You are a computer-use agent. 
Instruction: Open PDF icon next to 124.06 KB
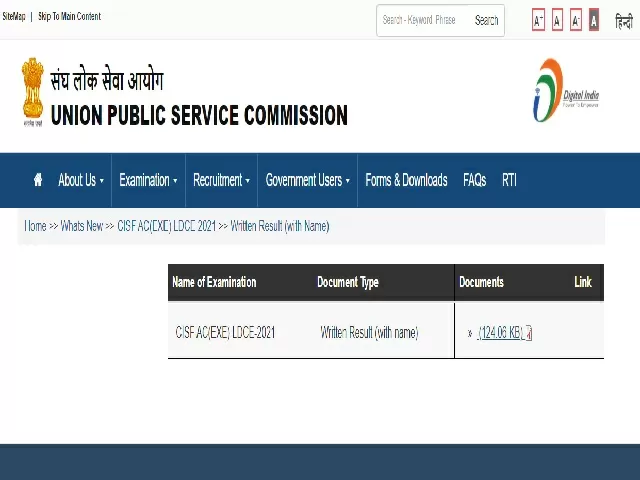pyautogui.click(x=528, y=333)
